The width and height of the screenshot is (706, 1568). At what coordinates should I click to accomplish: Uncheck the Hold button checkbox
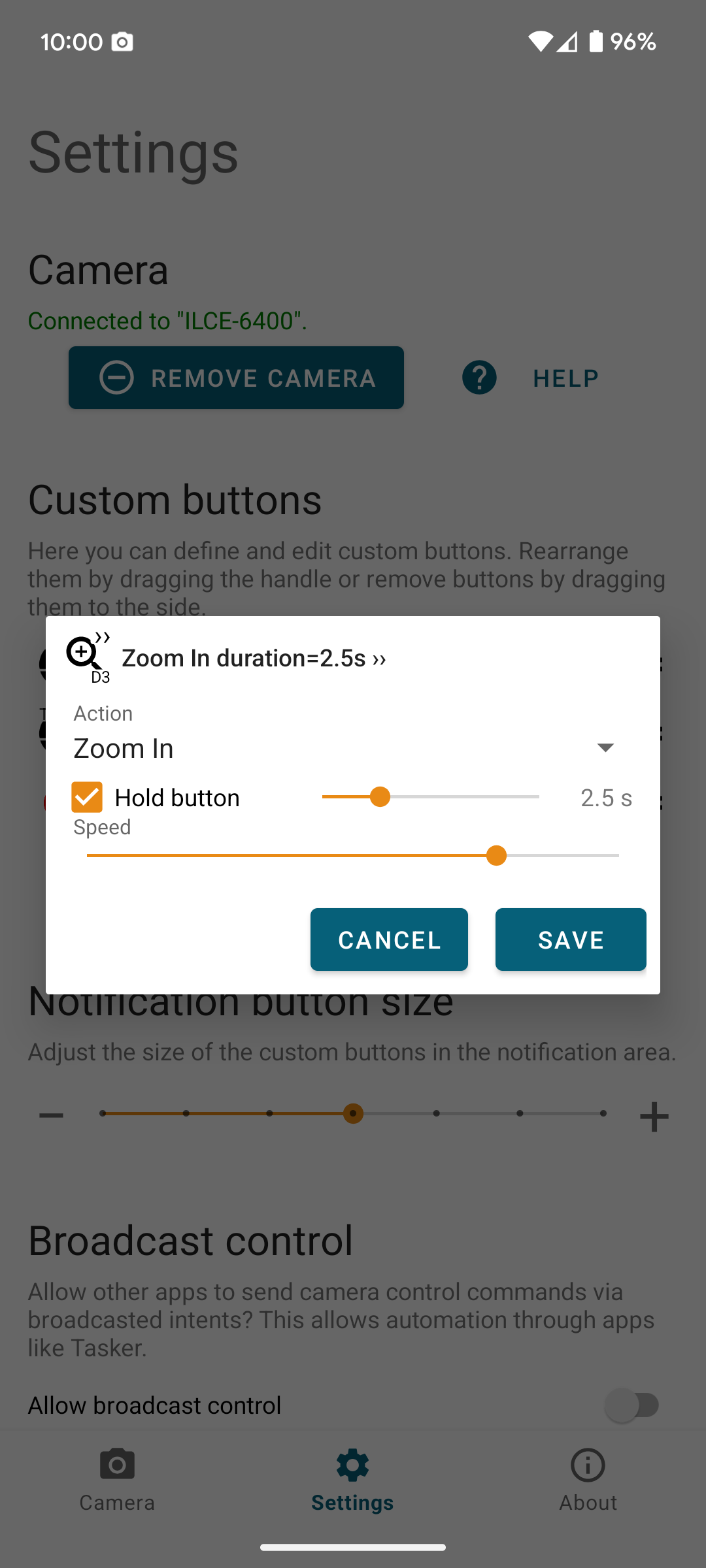[87, 797]
